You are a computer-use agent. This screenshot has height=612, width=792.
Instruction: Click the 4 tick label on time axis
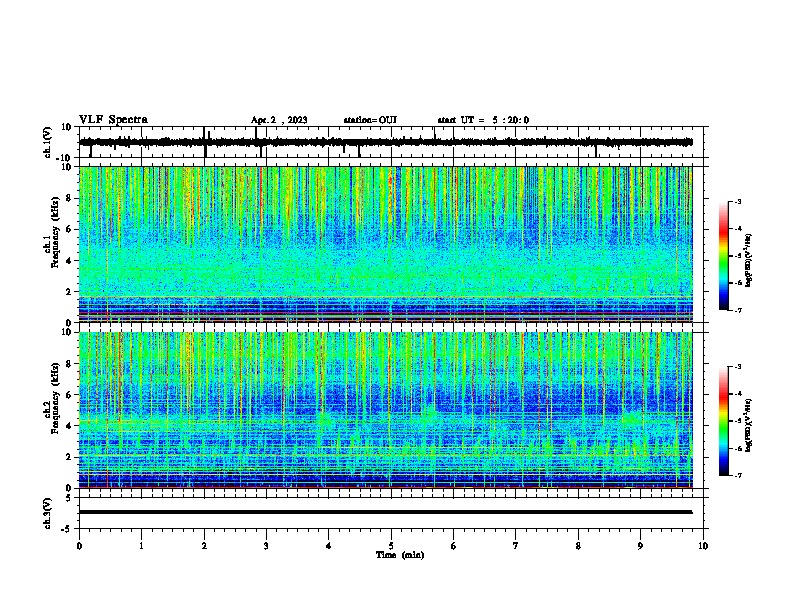point(329,546)
